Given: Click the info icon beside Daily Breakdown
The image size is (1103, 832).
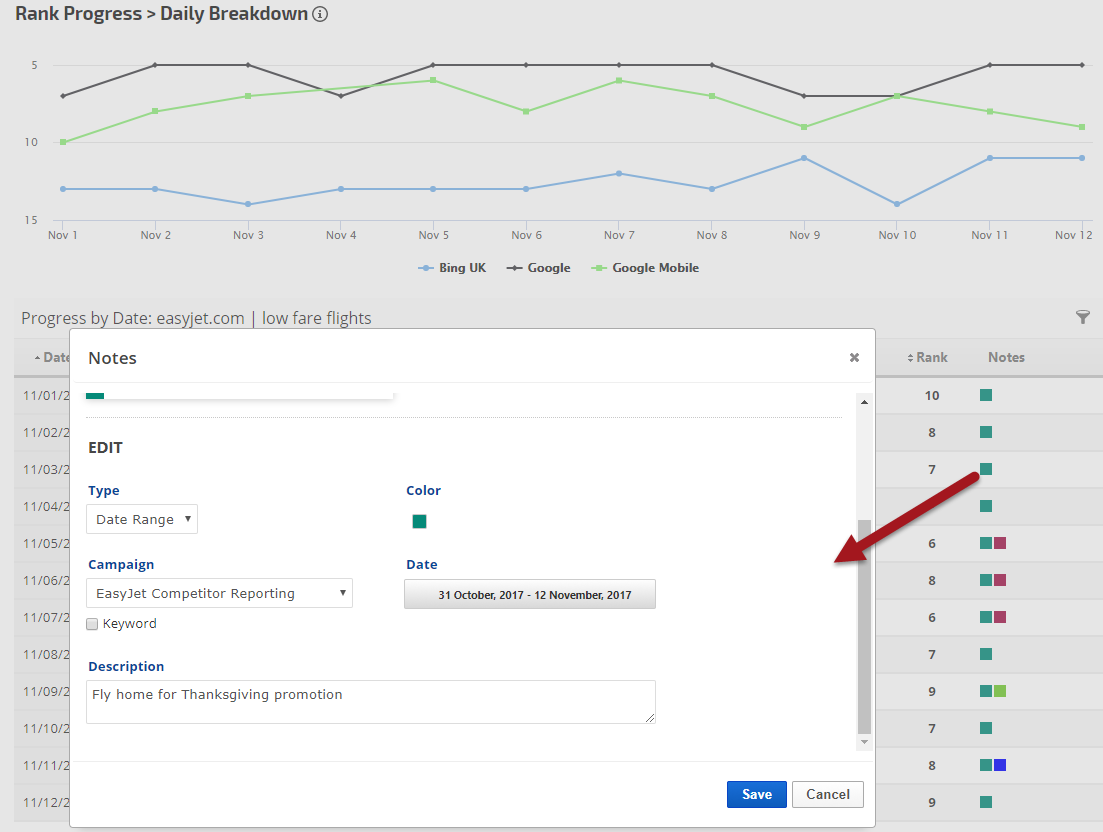Looking at the screenshot, I should pyautogui.click(x=320, y=15).
